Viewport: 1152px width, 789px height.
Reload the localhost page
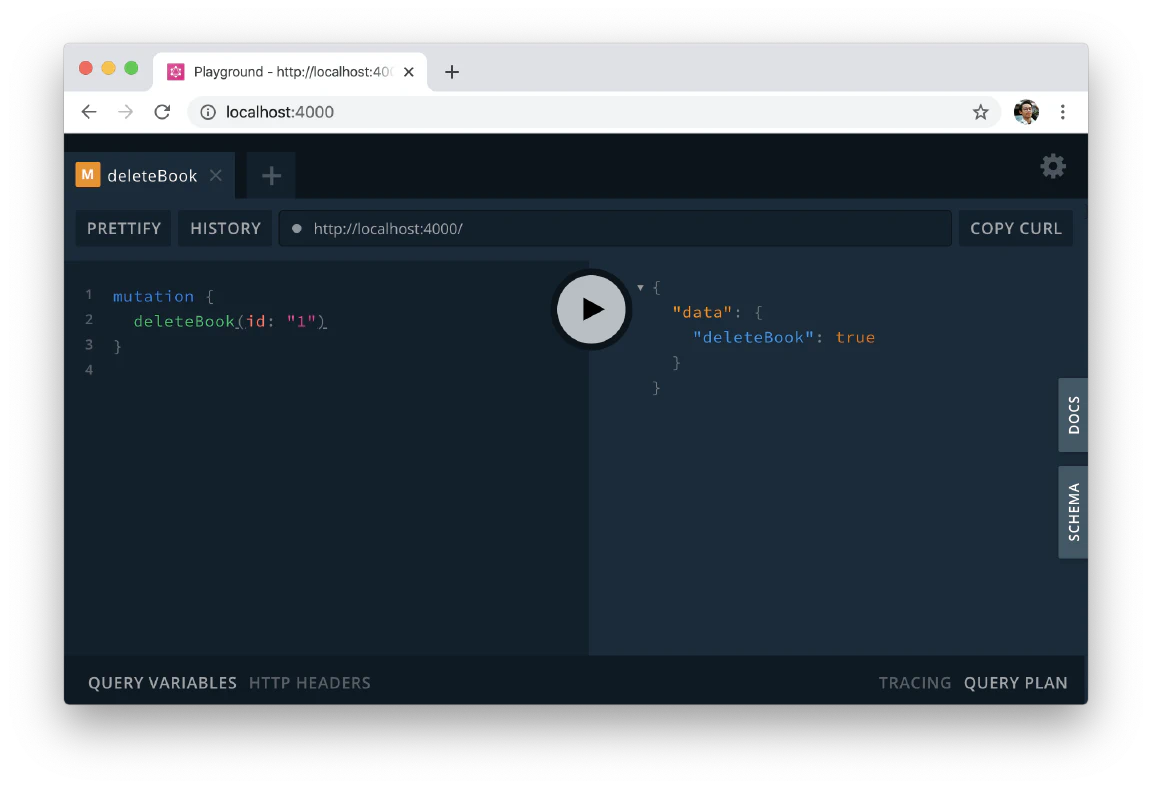pyautogui.click(x=162, y=112)
